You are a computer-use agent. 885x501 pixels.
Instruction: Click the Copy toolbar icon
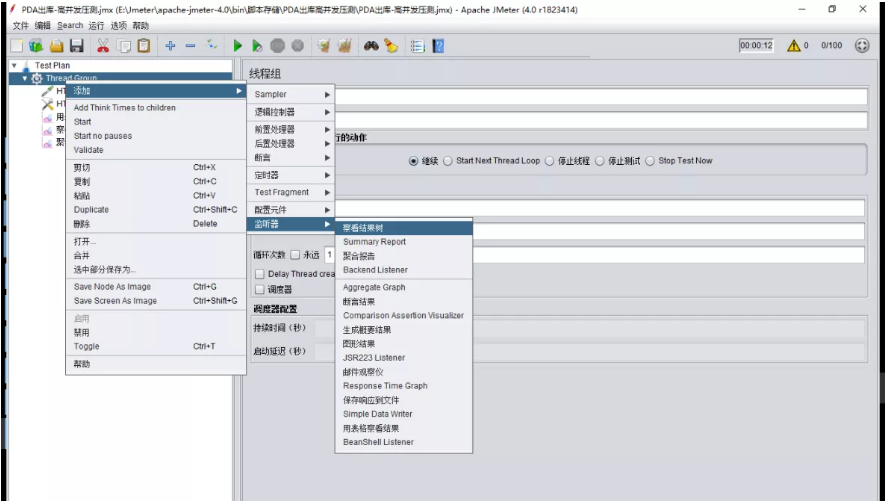click(x=123, y=46)
